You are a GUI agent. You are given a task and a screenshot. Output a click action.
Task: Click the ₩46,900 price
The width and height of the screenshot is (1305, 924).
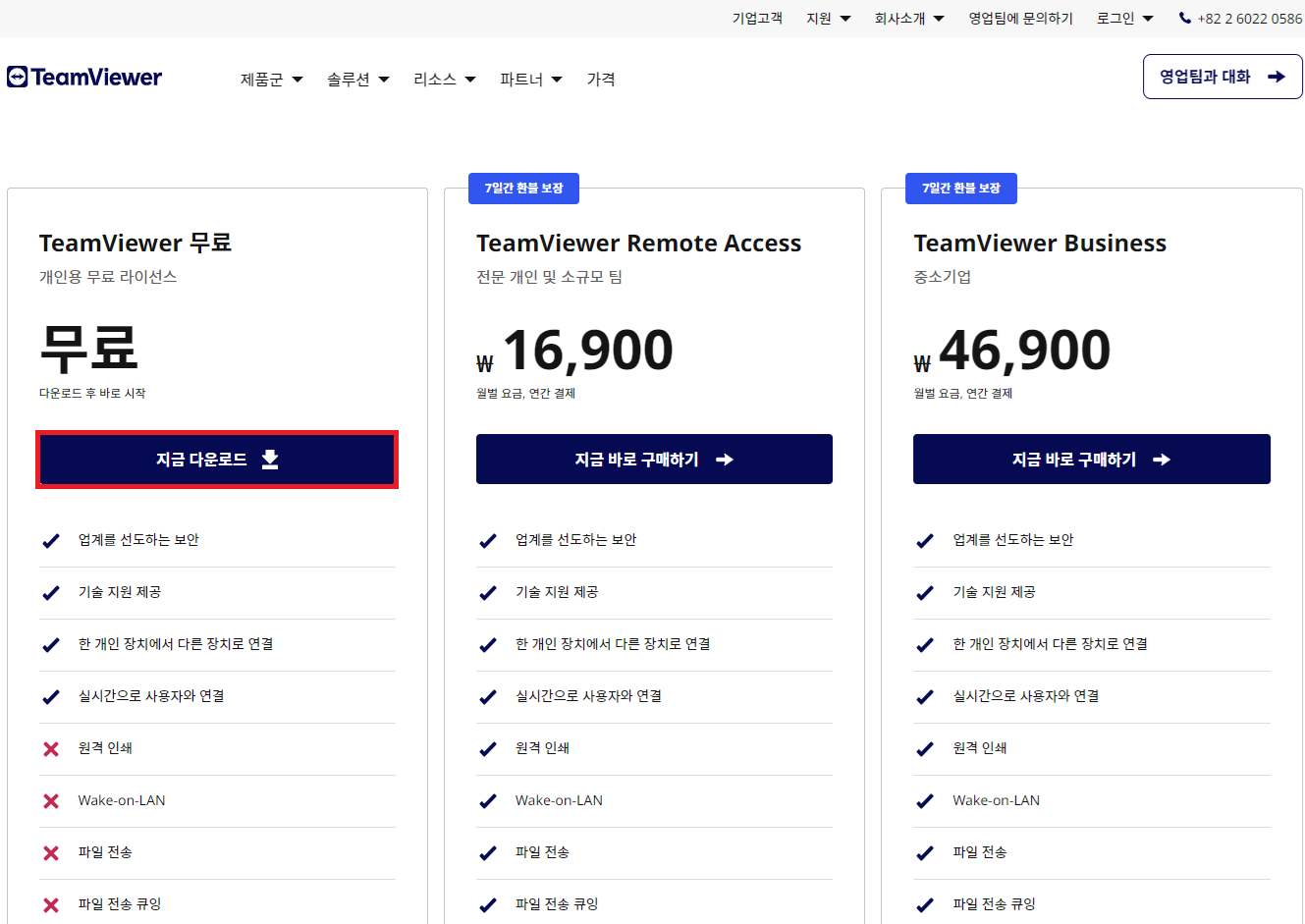tap(1012, 351)
